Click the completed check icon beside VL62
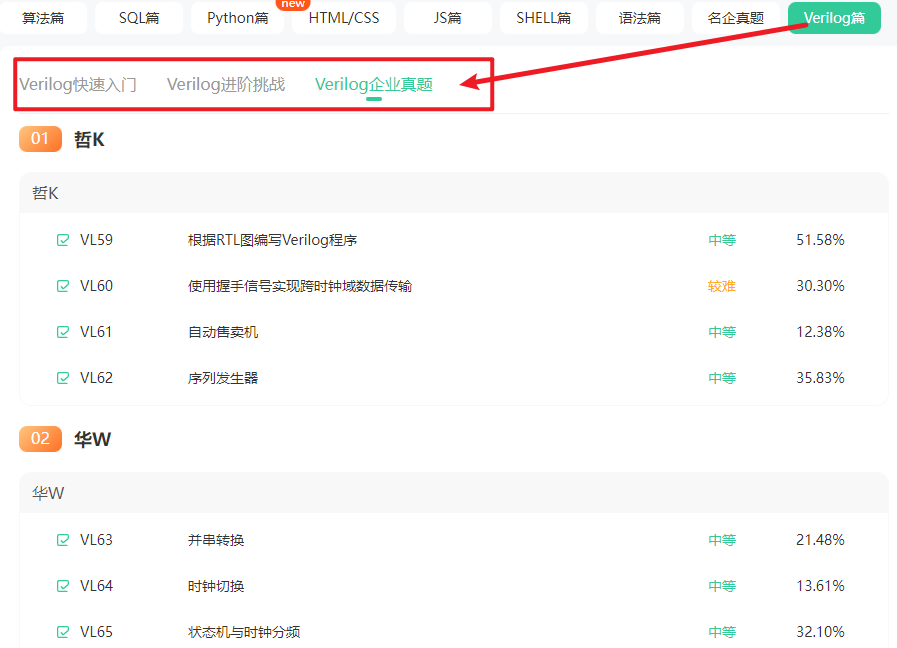The image size is (897, 648). click(63, 377)
